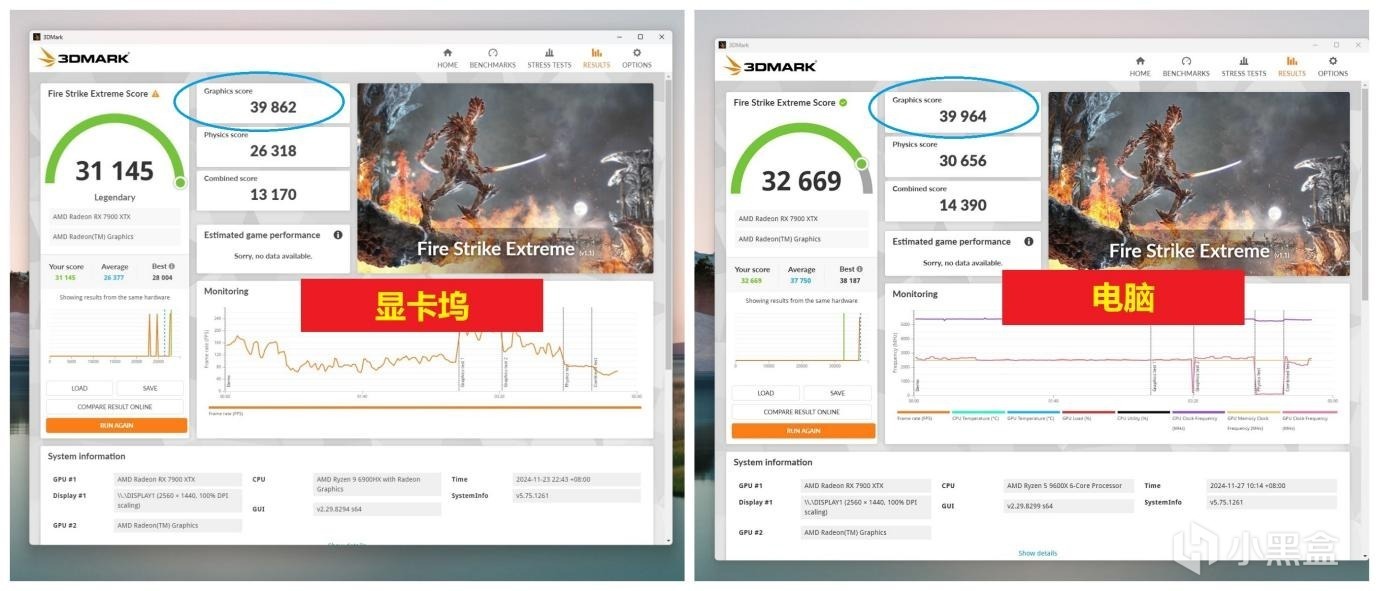Click Estimated game performance info icon, right window
The image size is (1379, 591).
[x=1029, y=241]
